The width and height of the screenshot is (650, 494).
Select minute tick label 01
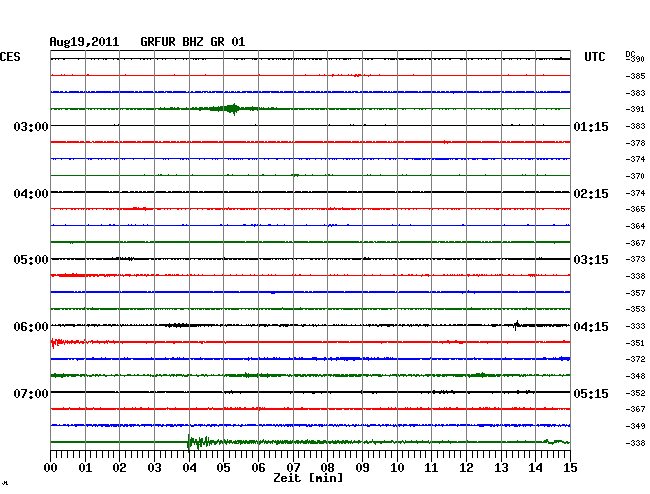click(x=85, y=468)
